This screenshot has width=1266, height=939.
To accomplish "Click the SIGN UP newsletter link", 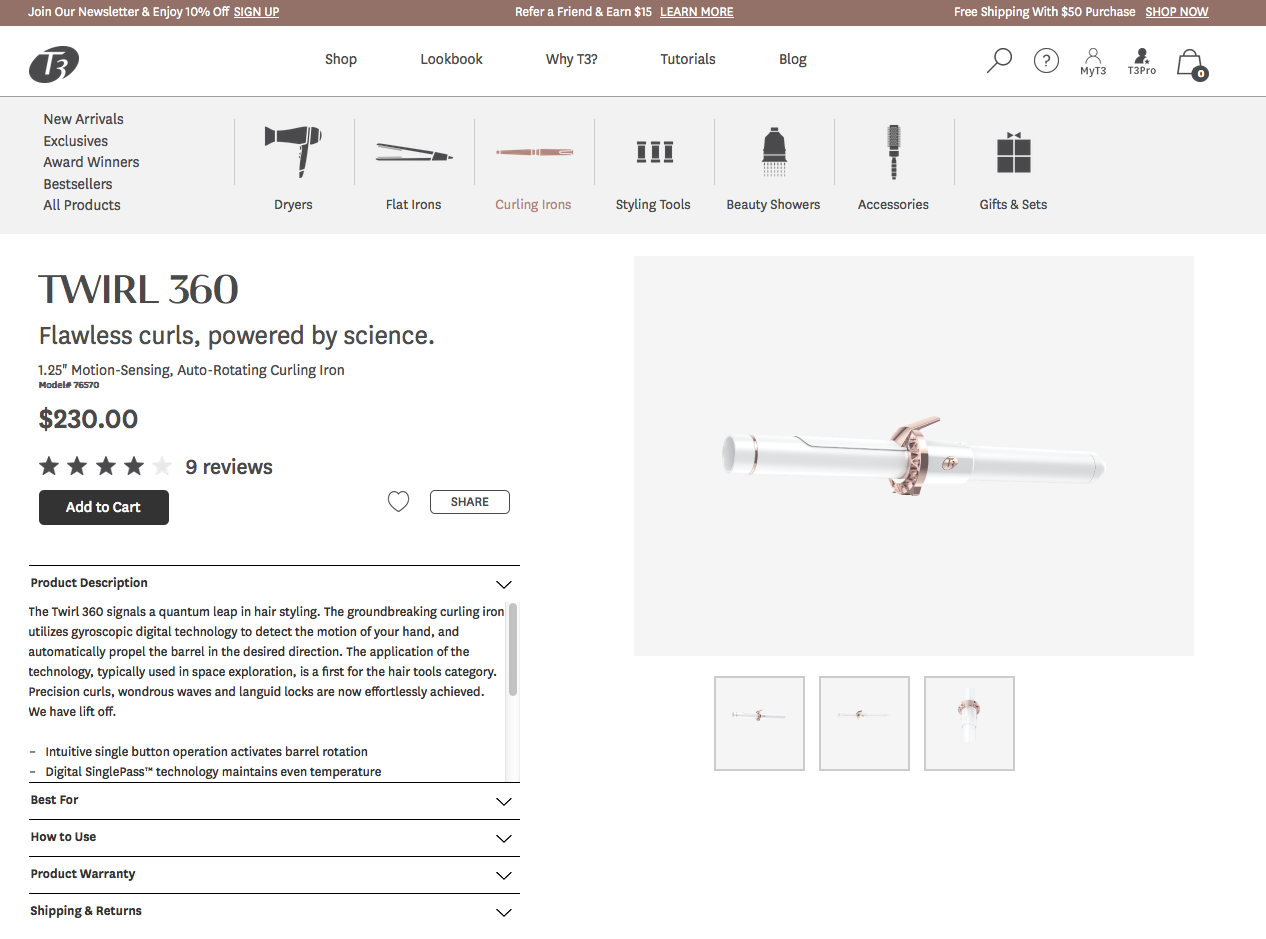I will pos(256,12).
